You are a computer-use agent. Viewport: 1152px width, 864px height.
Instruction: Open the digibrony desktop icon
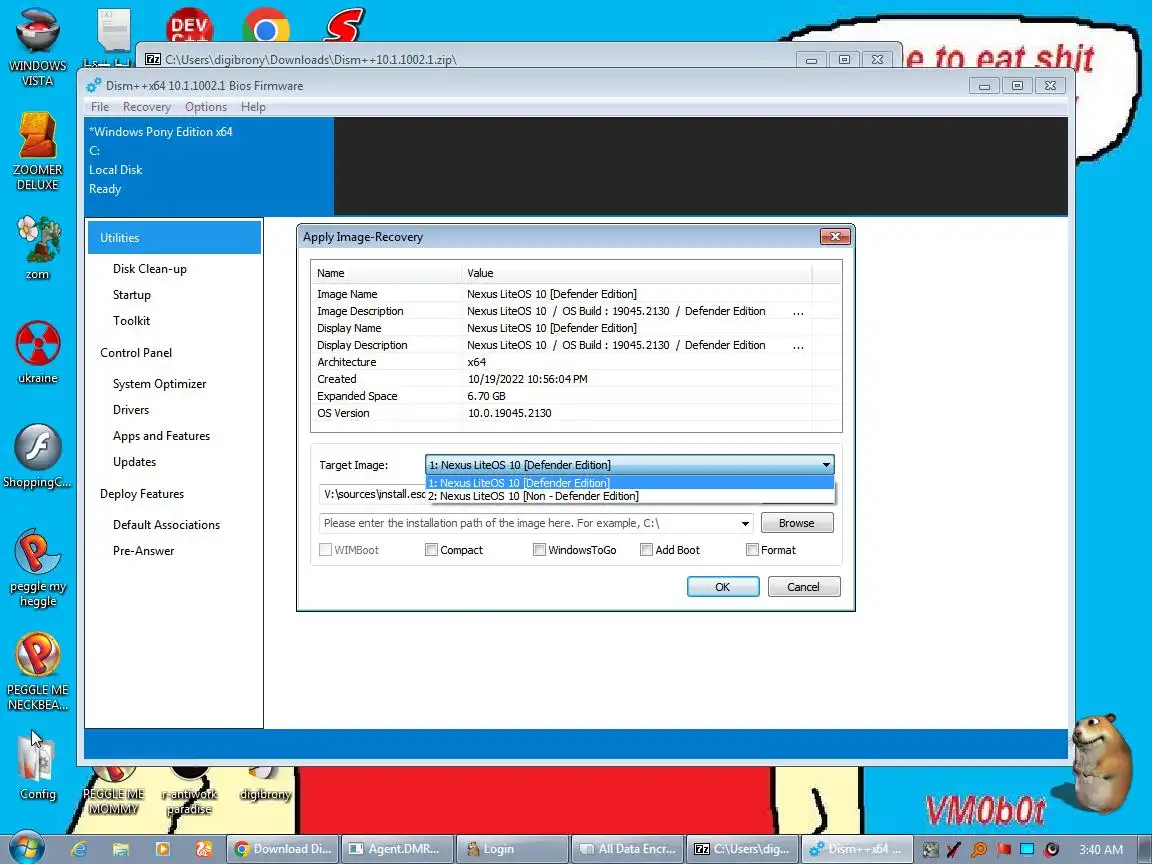coord(265,786)
